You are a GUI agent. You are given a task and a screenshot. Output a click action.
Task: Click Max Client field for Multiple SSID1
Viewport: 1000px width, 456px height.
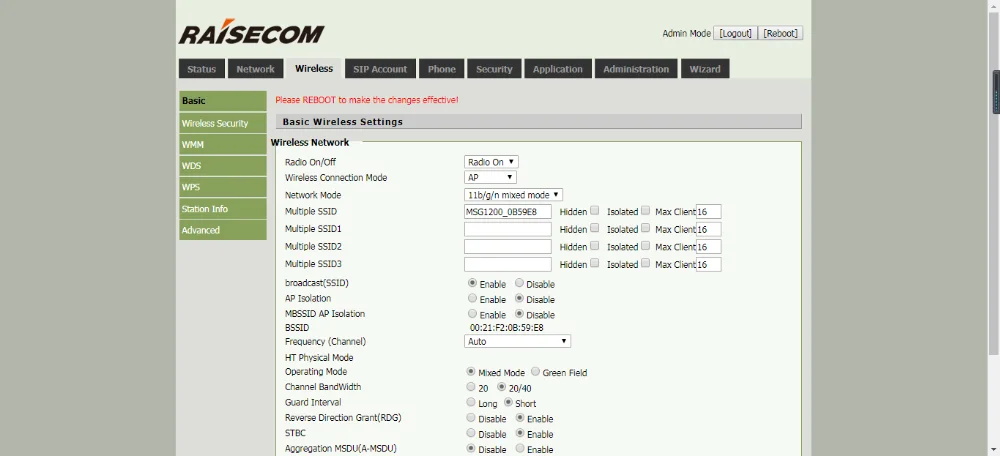tap(709, 229)
